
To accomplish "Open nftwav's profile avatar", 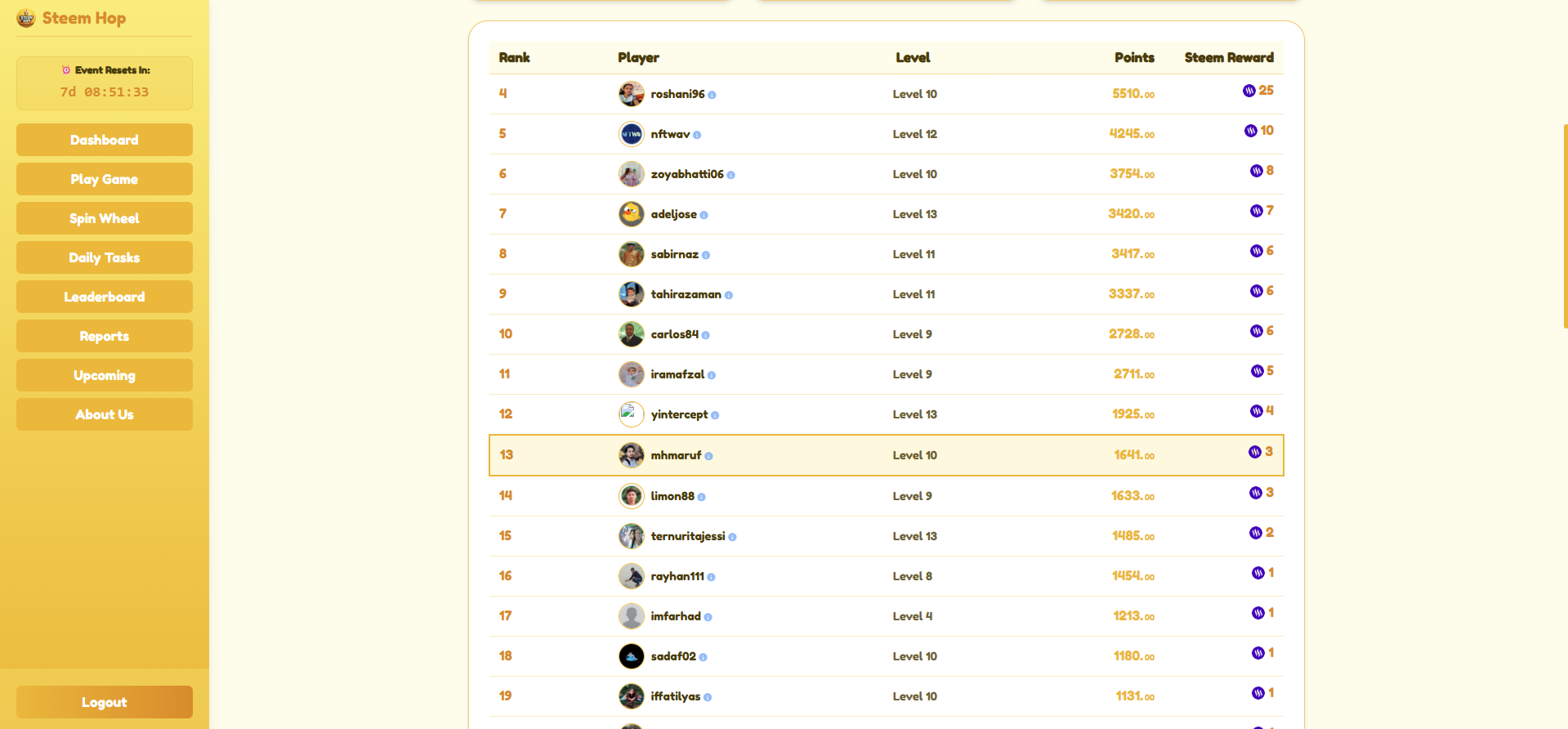I will point(632,134).
